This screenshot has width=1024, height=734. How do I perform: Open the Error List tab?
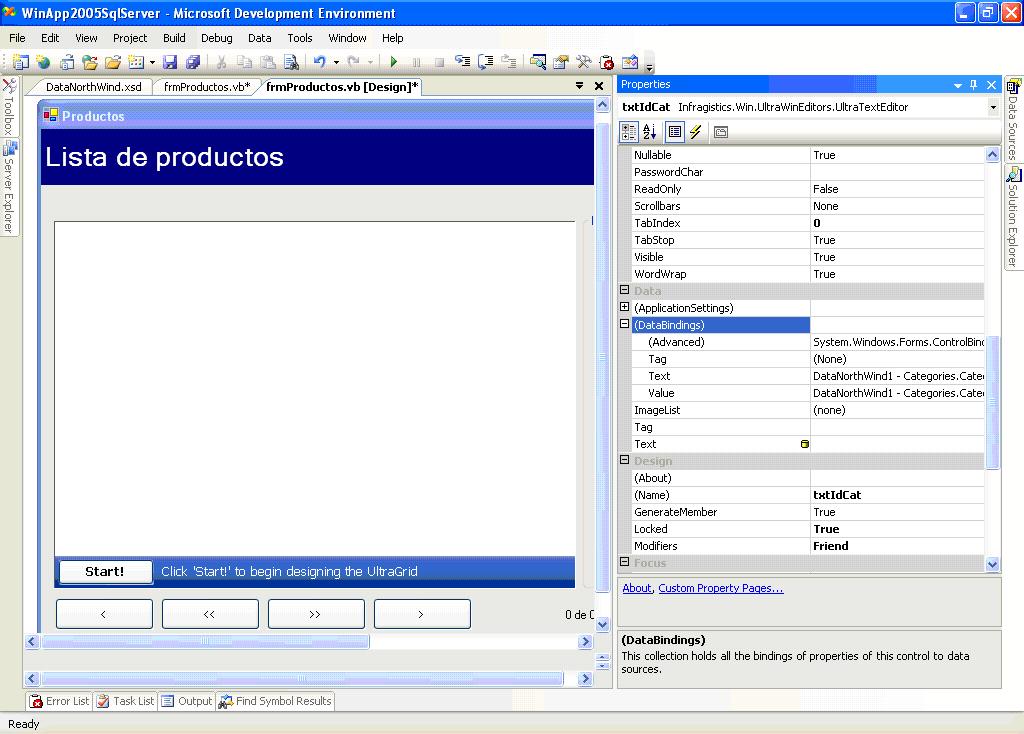[60, 701]
